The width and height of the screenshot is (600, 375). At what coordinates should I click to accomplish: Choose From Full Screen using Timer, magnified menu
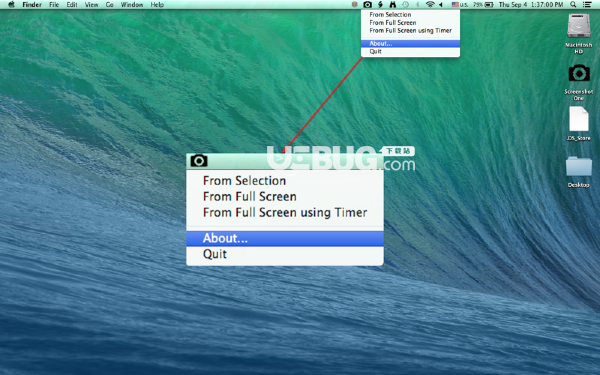(x=285, y=212)
